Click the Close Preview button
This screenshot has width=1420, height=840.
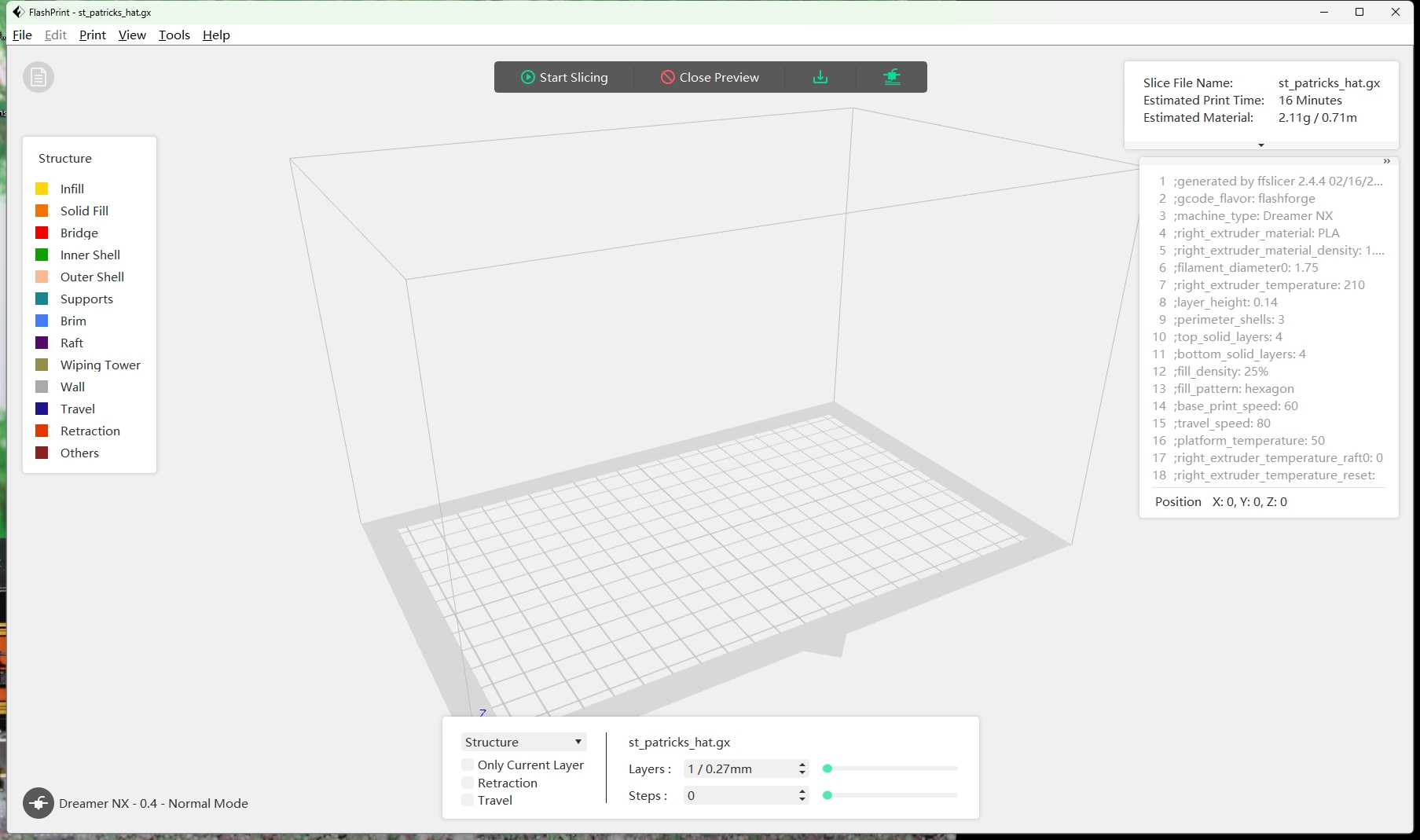[x=710, y=77]
